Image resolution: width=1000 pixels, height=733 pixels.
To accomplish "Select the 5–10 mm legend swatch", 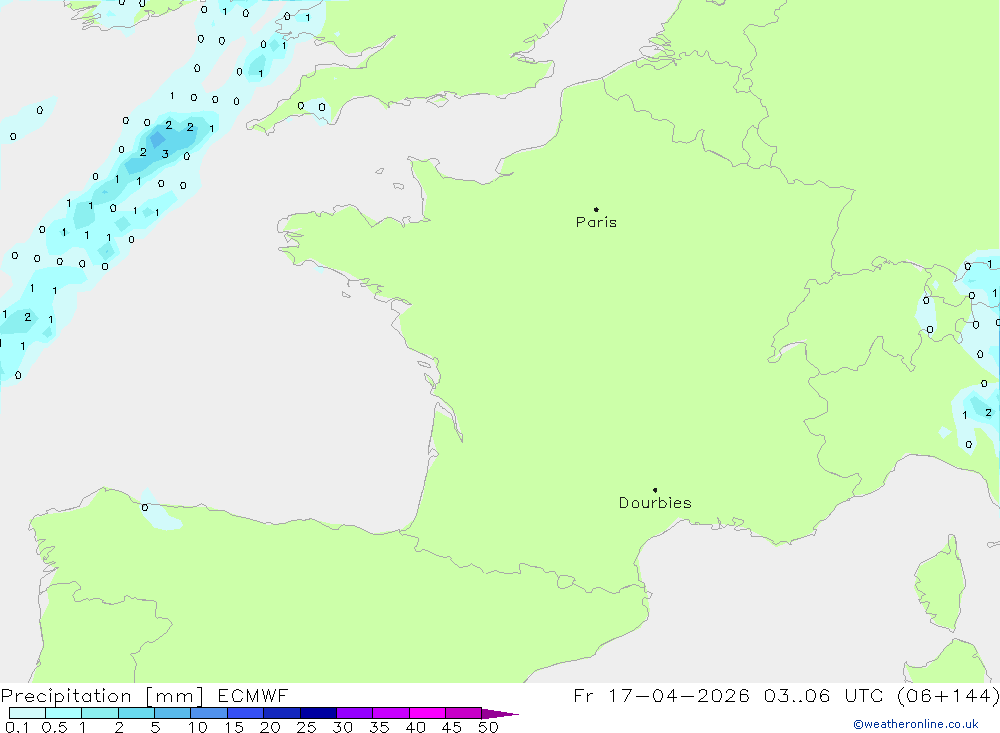I will pos(173,713).
